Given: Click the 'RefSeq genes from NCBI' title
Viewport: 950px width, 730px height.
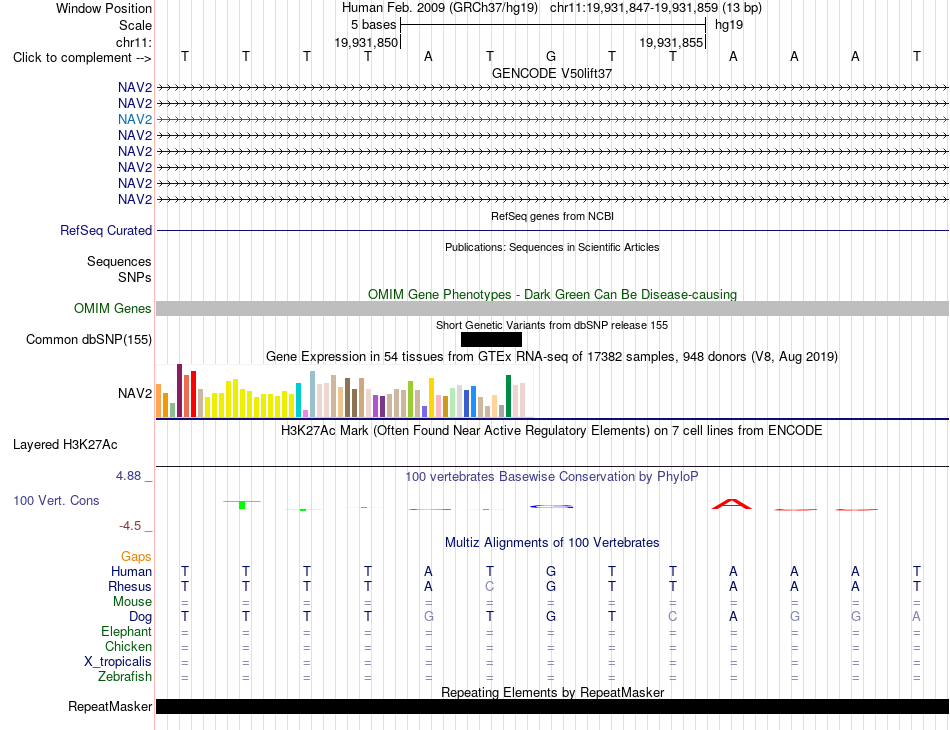Looking at the screenshot, I should click(552, 216).
